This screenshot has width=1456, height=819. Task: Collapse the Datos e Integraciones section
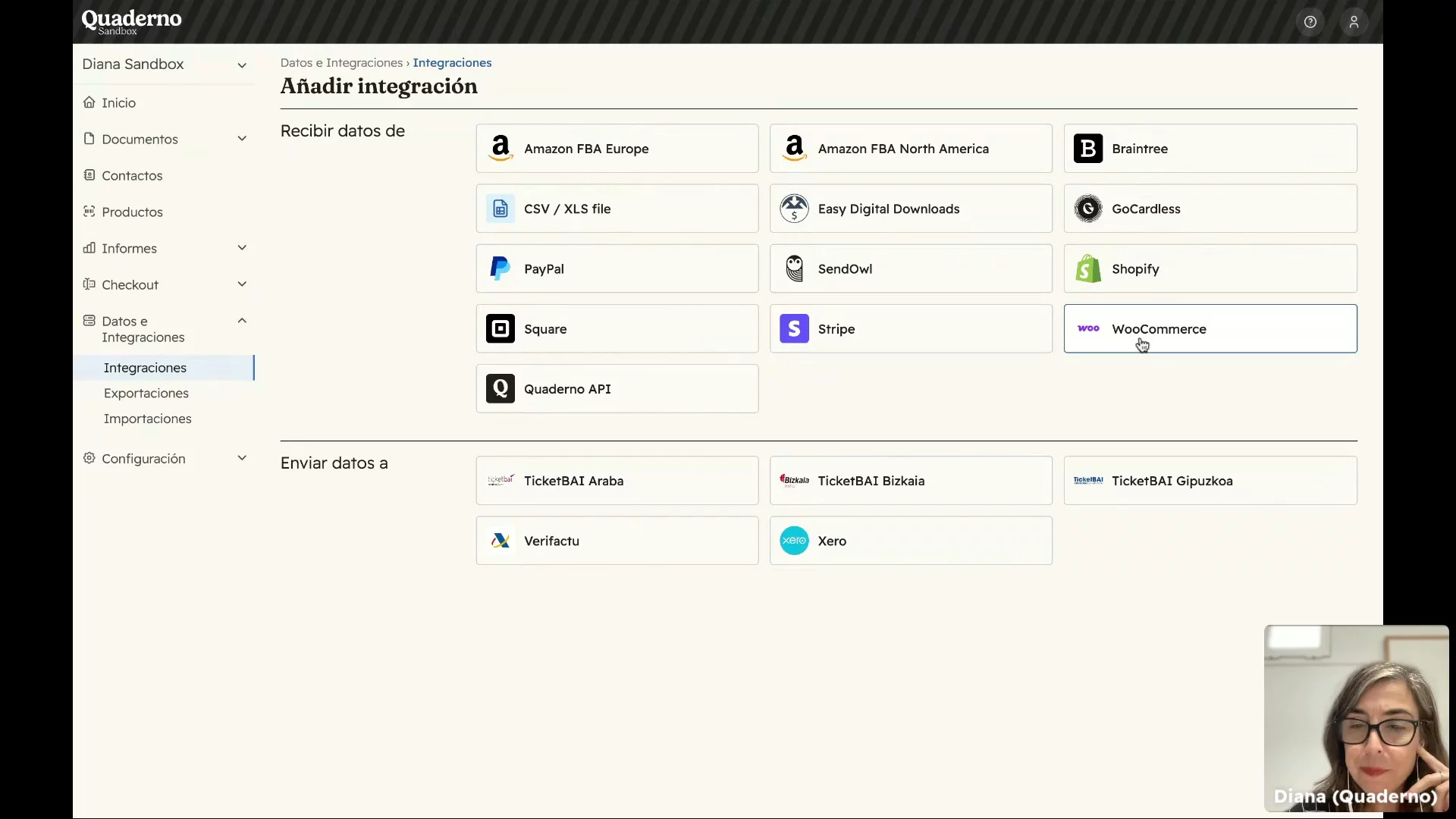point(242,321)
